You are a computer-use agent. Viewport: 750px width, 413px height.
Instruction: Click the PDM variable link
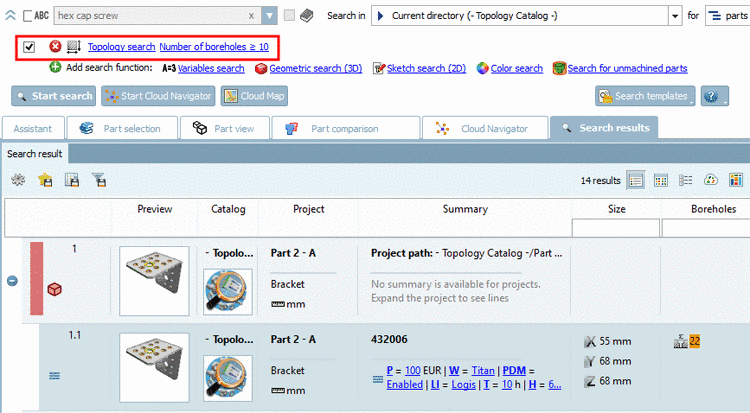(514, 370)
